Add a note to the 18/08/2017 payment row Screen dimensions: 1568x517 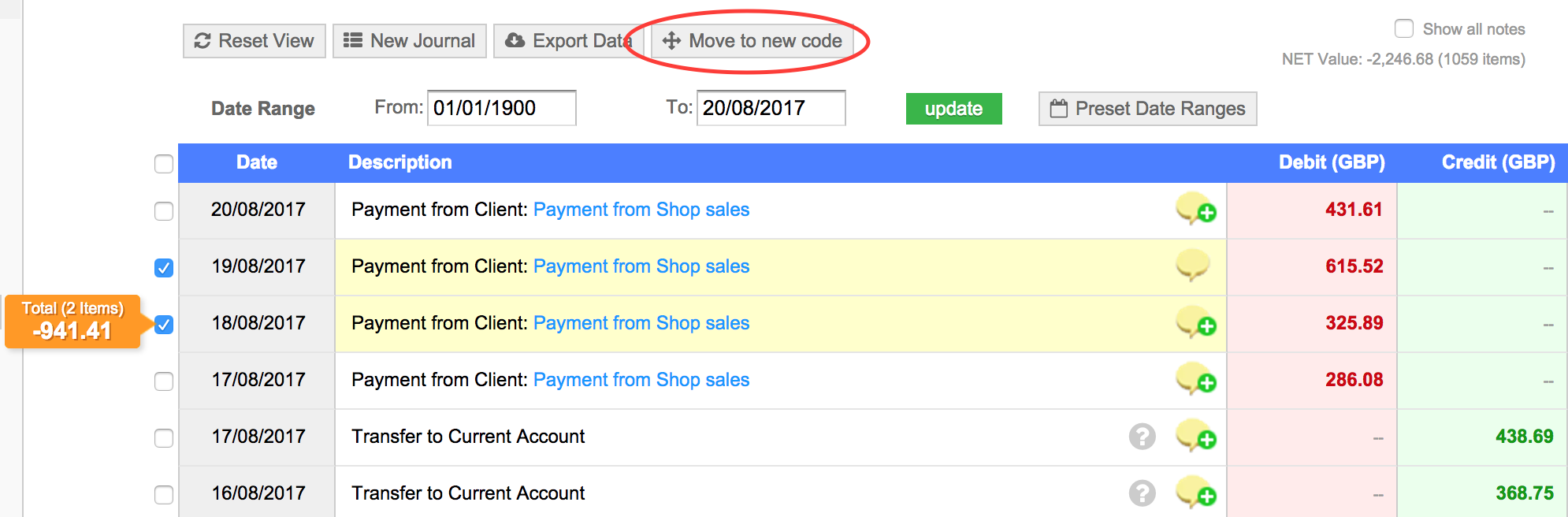click(x=1196, y=322)
